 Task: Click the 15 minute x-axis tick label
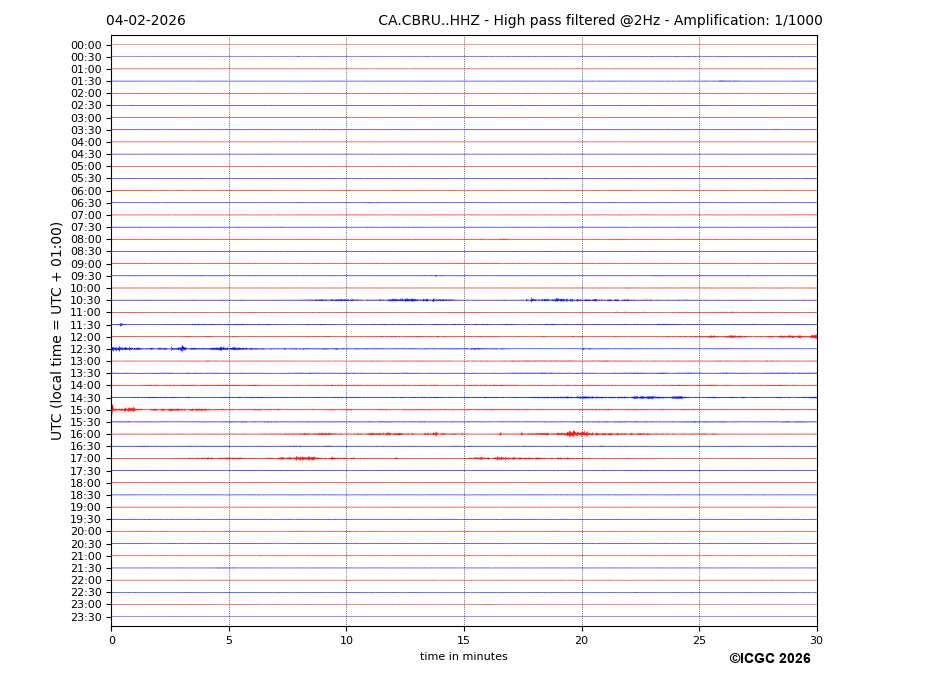(464, 640)
